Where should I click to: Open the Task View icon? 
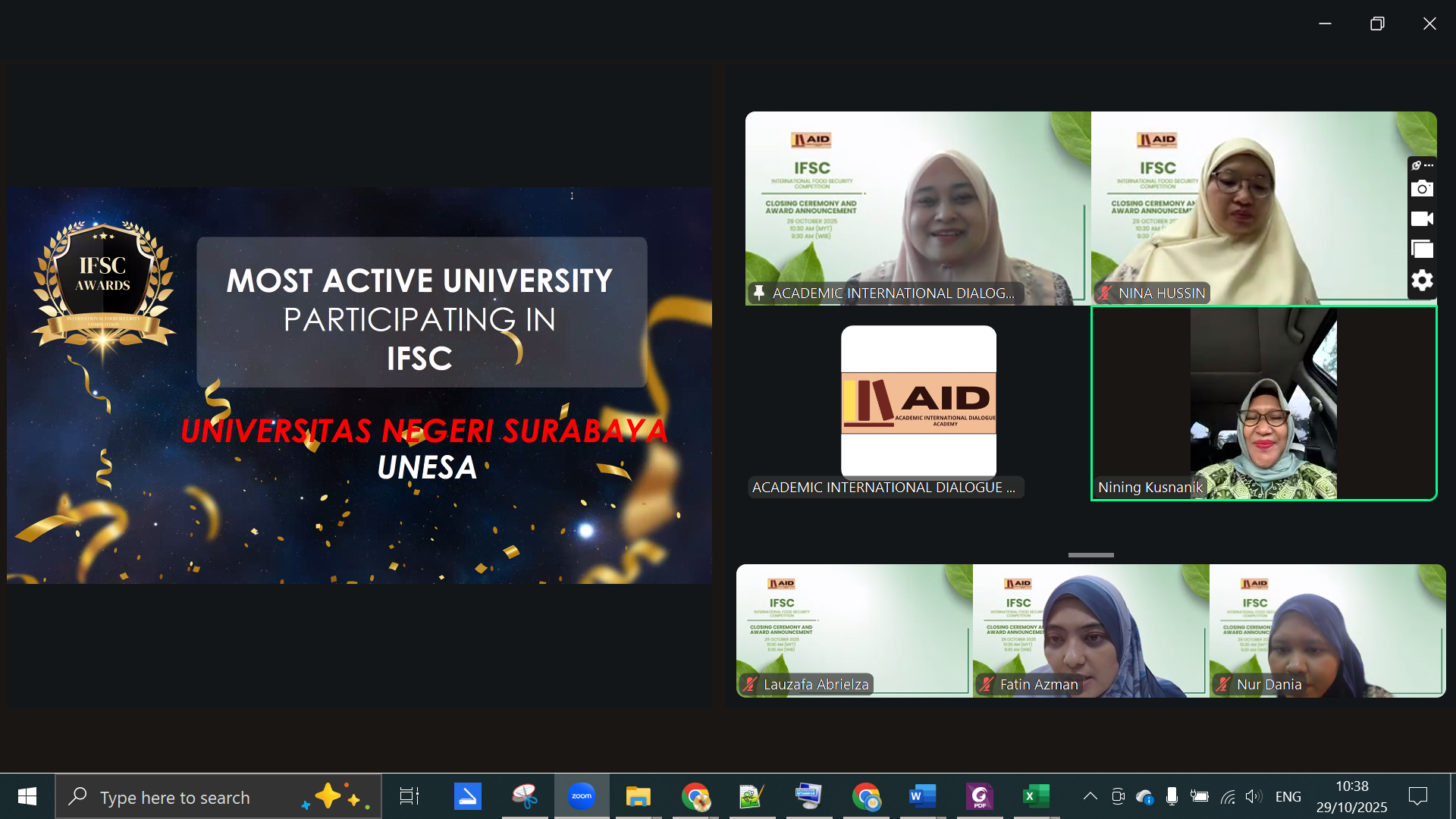tap(409, 796)
